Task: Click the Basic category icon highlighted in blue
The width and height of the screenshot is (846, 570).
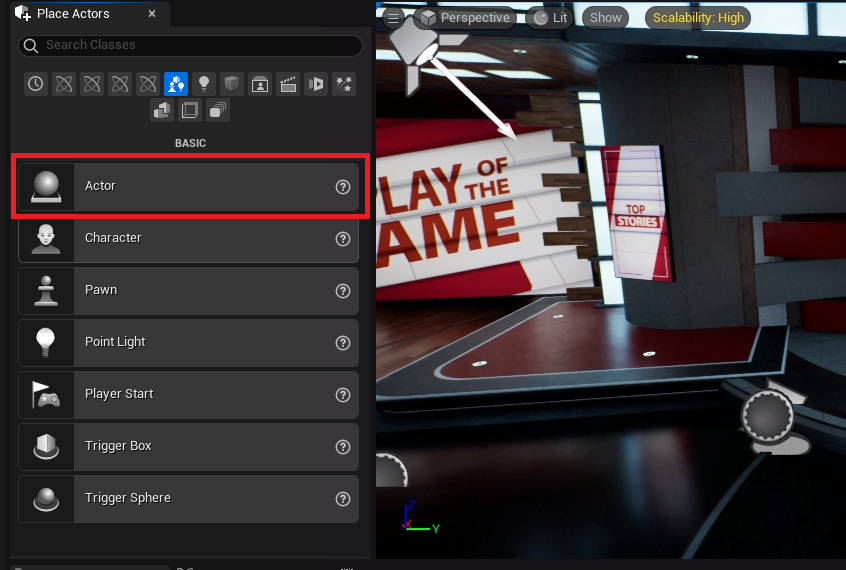Action: click(176, 84)
